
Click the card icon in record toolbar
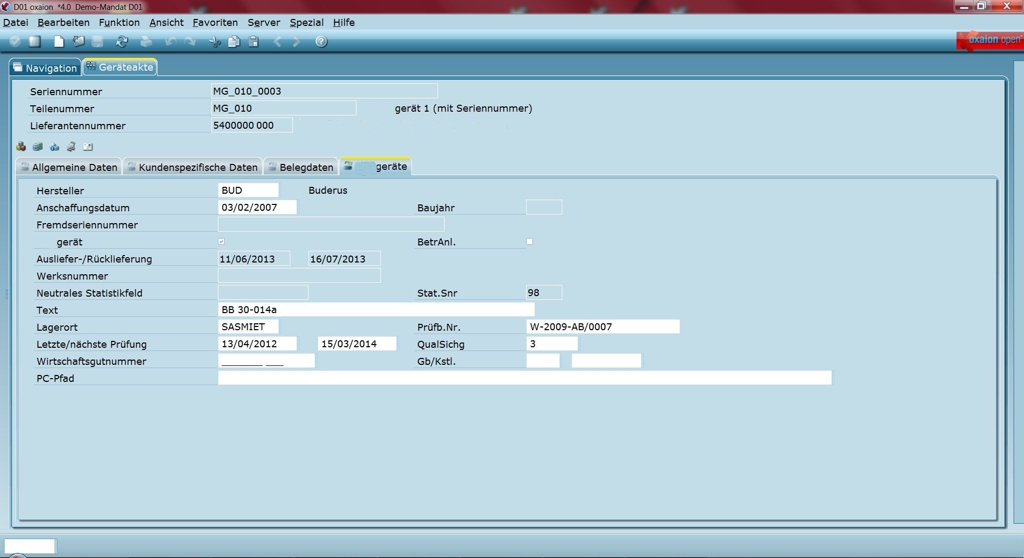point(88,147)
